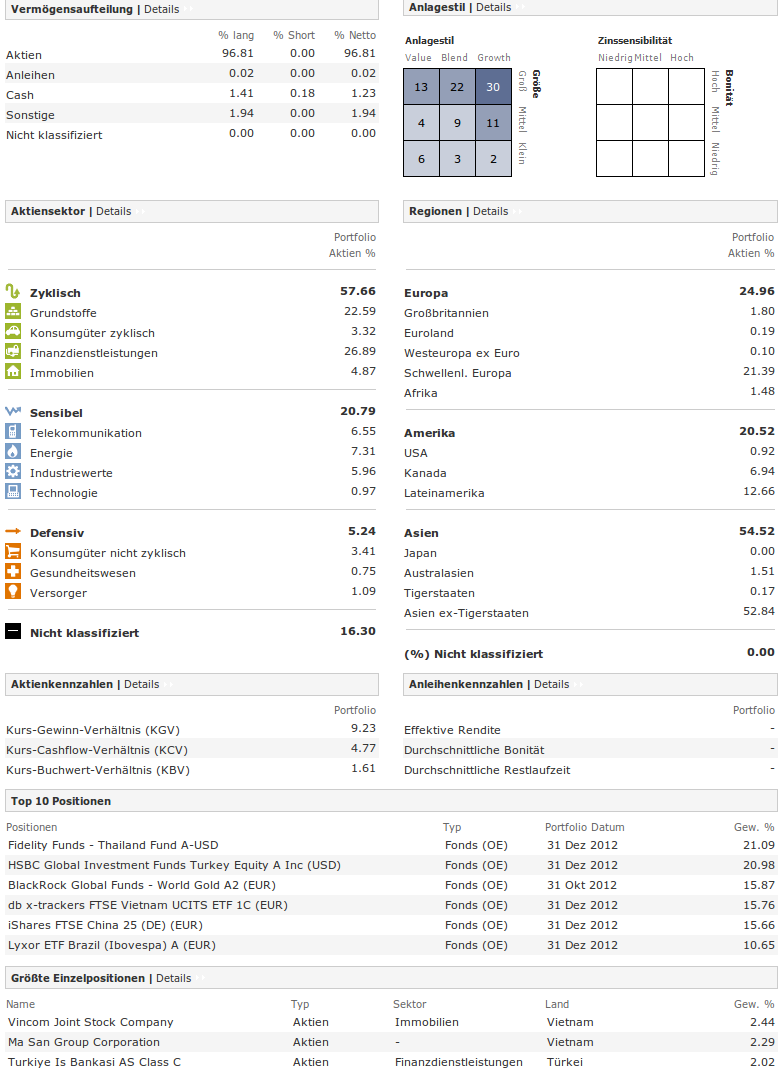Screen dimensions: 779x1070
Task: Click the Portfolio Datum column header
Action: pos(585,827)
